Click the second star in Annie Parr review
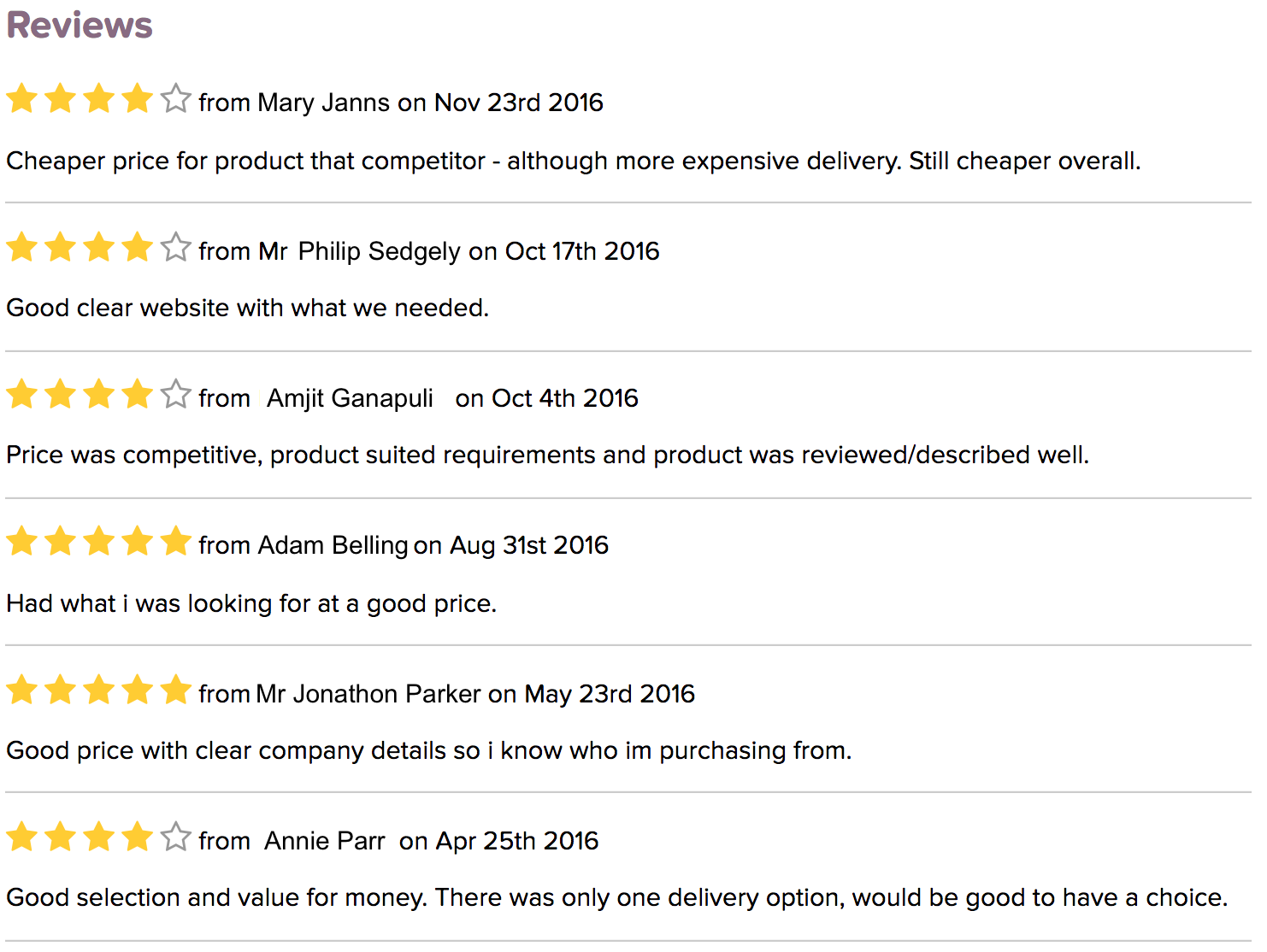The width and height of the screenshot is (1267, 952). (61, 837)
